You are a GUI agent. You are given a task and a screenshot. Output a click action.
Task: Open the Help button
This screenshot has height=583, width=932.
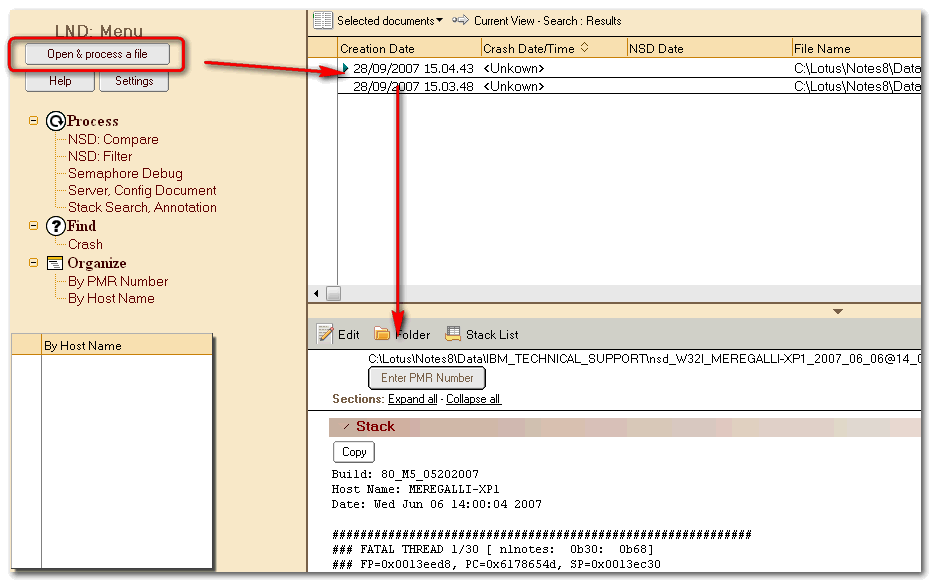point(60,81)
